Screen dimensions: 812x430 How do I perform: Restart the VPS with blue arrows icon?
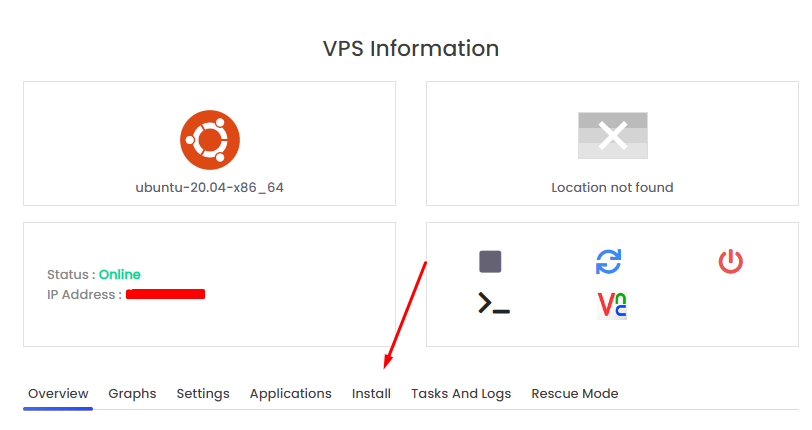pos(608,261)
